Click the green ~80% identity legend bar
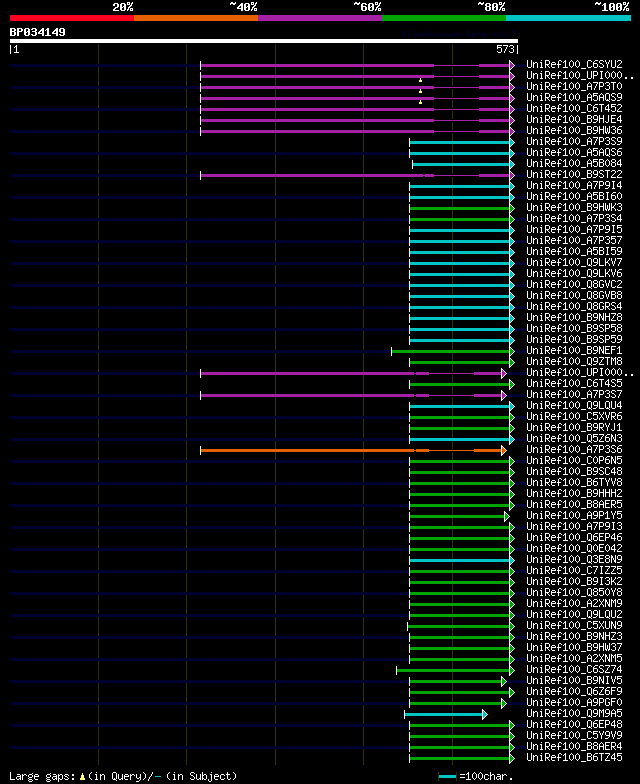640x784 pixels. (444, 18)
